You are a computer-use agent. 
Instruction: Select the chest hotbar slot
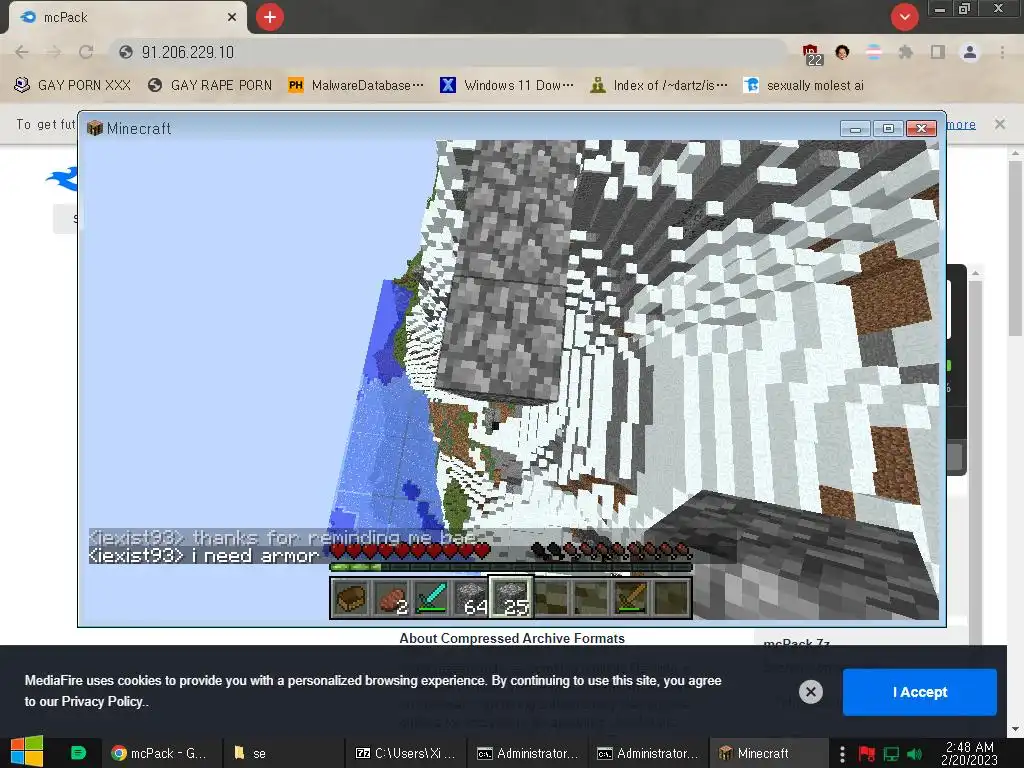click(x=351, y=598)
